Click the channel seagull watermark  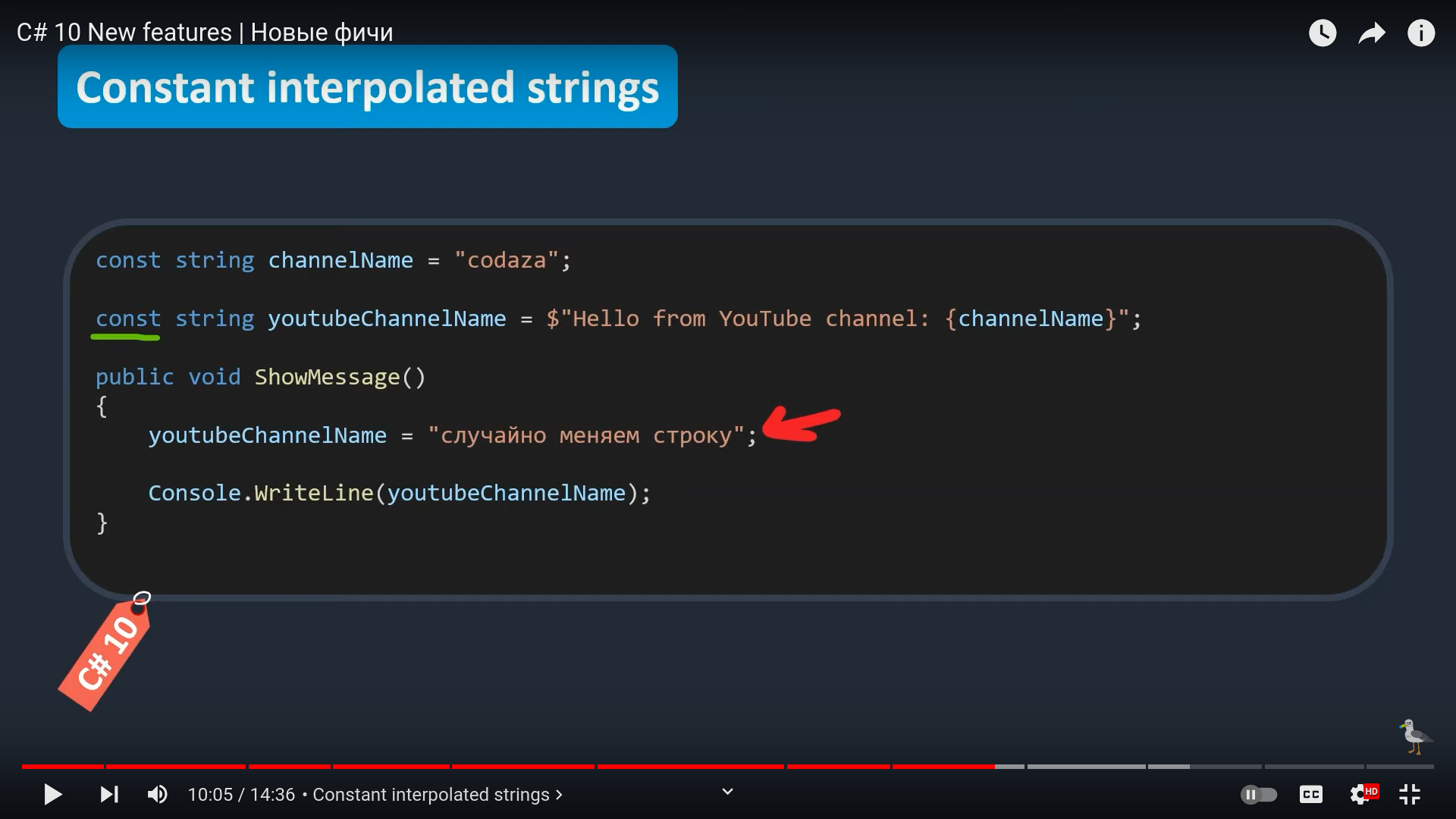[x=1414, y=736]
